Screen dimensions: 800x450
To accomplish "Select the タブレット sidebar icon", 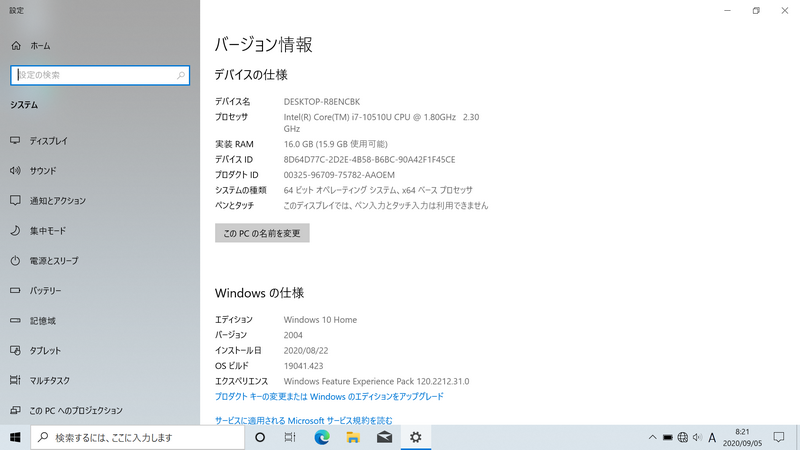I will 15,351.
